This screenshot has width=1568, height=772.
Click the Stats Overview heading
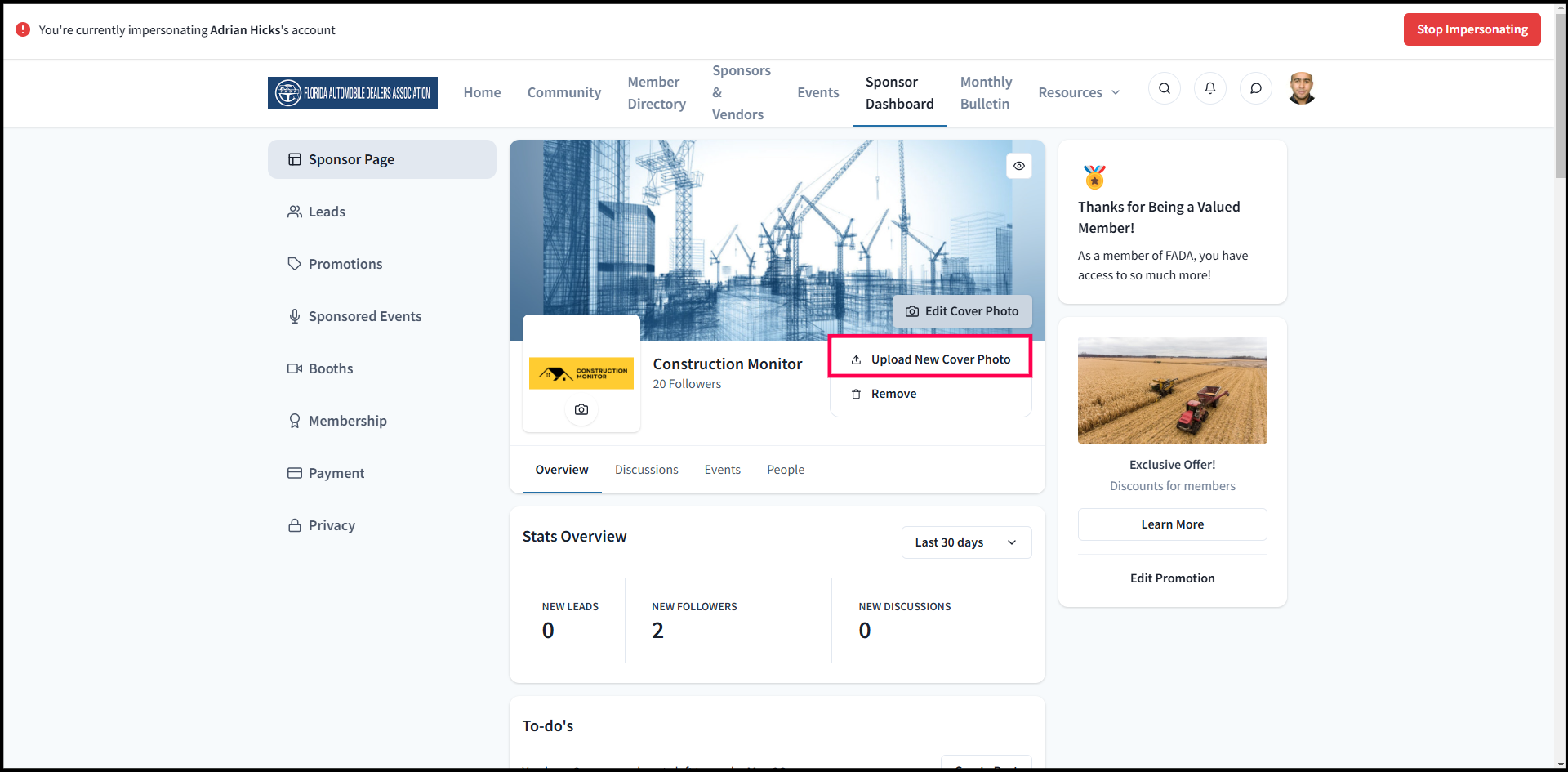click(575, 537)
